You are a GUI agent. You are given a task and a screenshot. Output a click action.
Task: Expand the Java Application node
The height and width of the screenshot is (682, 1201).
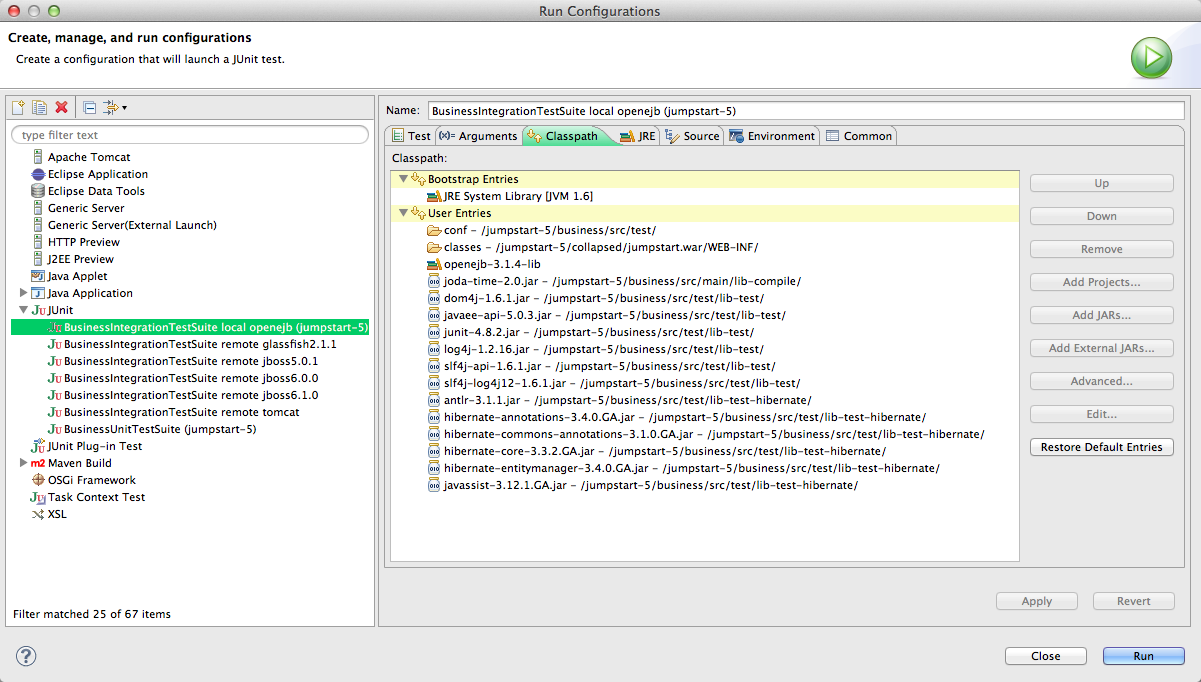point(24,293)
